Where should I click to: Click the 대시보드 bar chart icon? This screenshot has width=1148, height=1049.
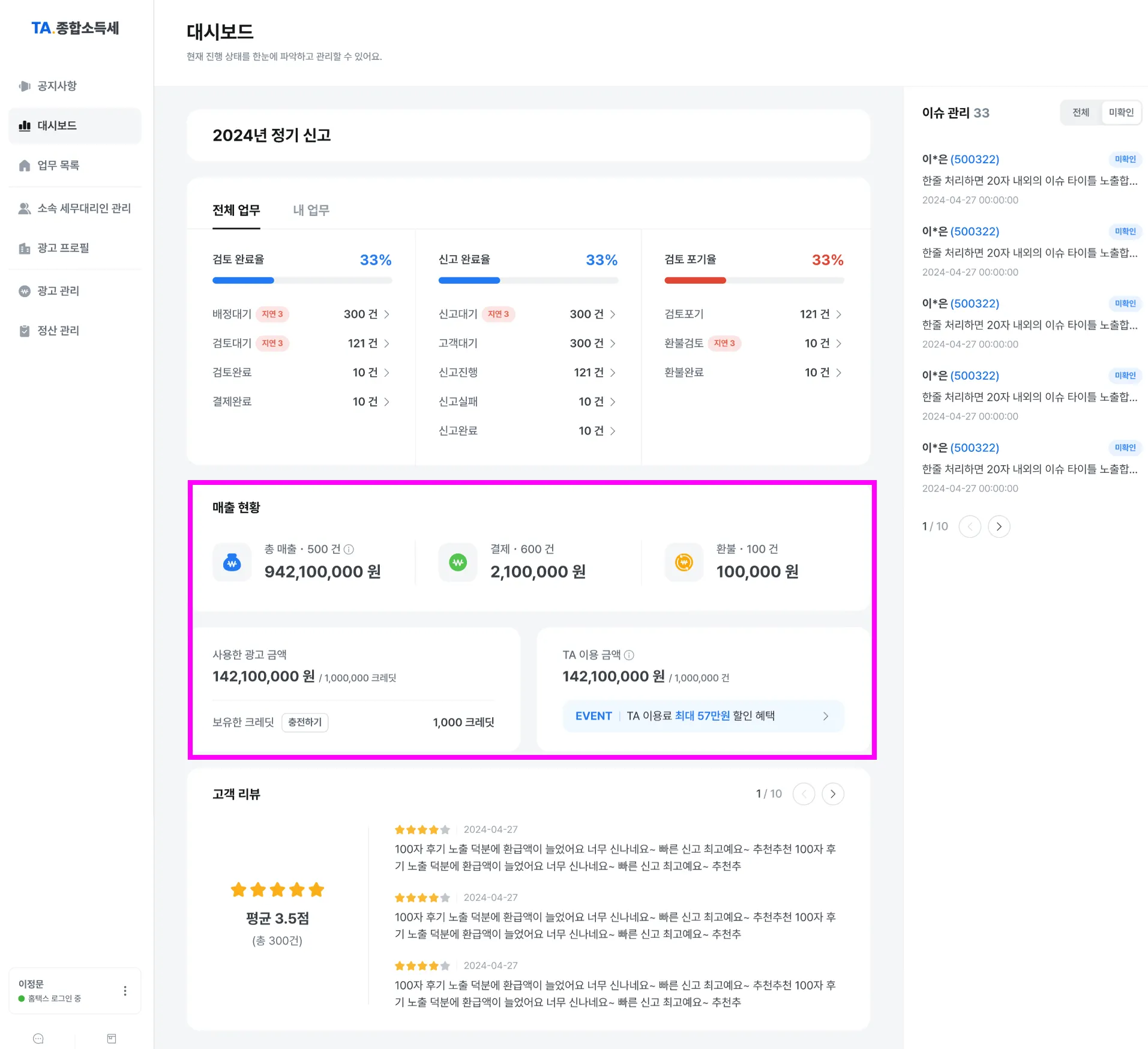pos(25,125)
